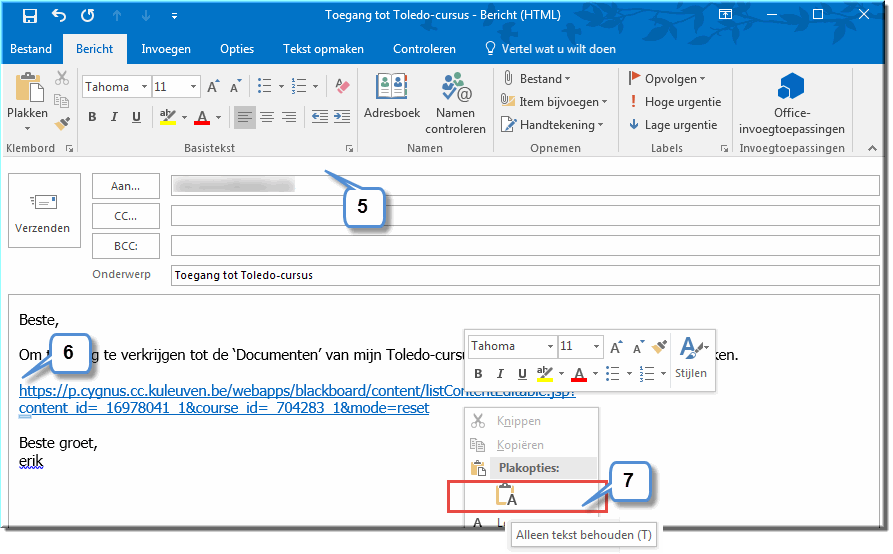
Task: Click the BCC: button
Action: [126, 246]
